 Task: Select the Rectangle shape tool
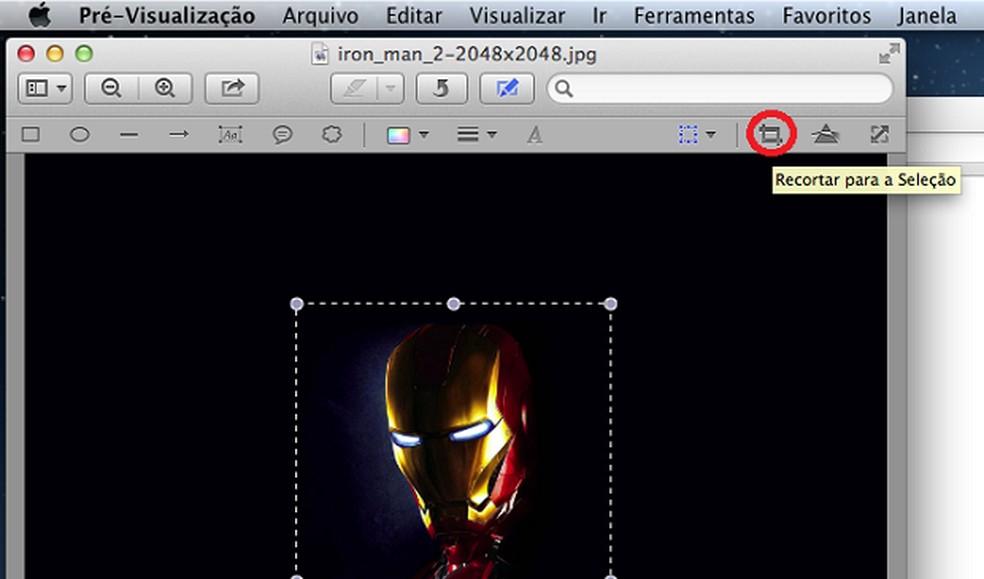pos(31,134)
